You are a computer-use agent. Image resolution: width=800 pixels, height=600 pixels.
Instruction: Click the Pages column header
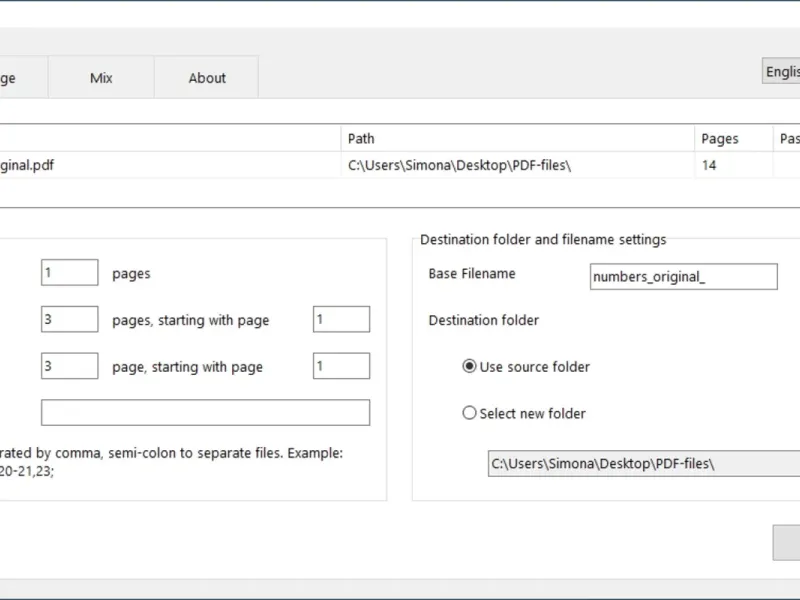coord(734,139)
